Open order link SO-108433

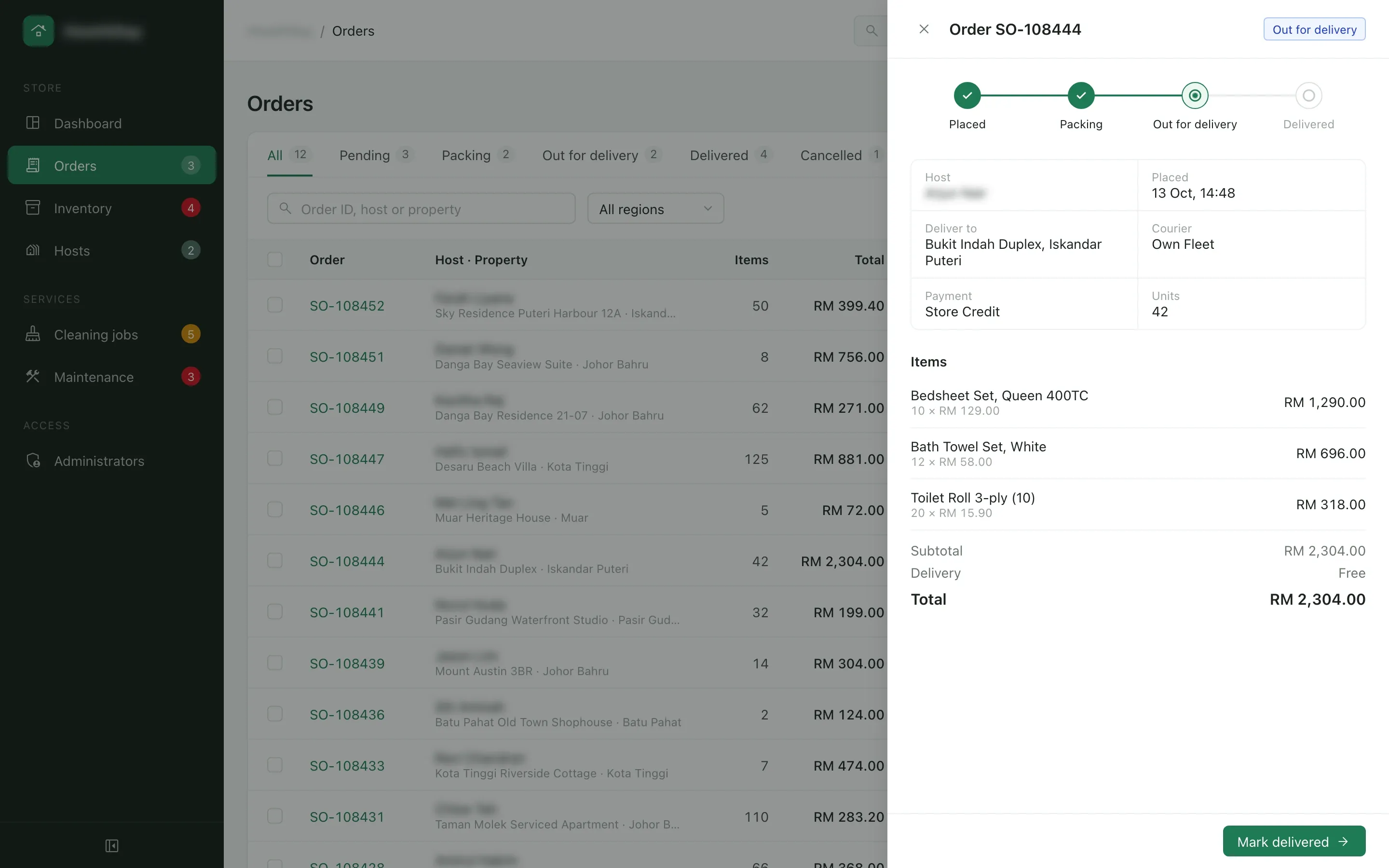point(347,765)
